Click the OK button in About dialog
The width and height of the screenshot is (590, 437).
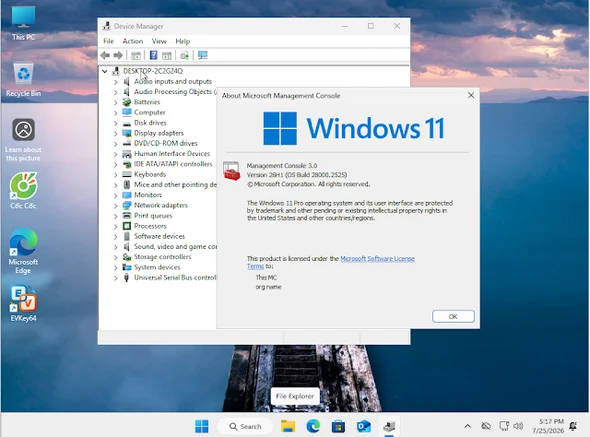pyautogui.click(x=453, y=317)
